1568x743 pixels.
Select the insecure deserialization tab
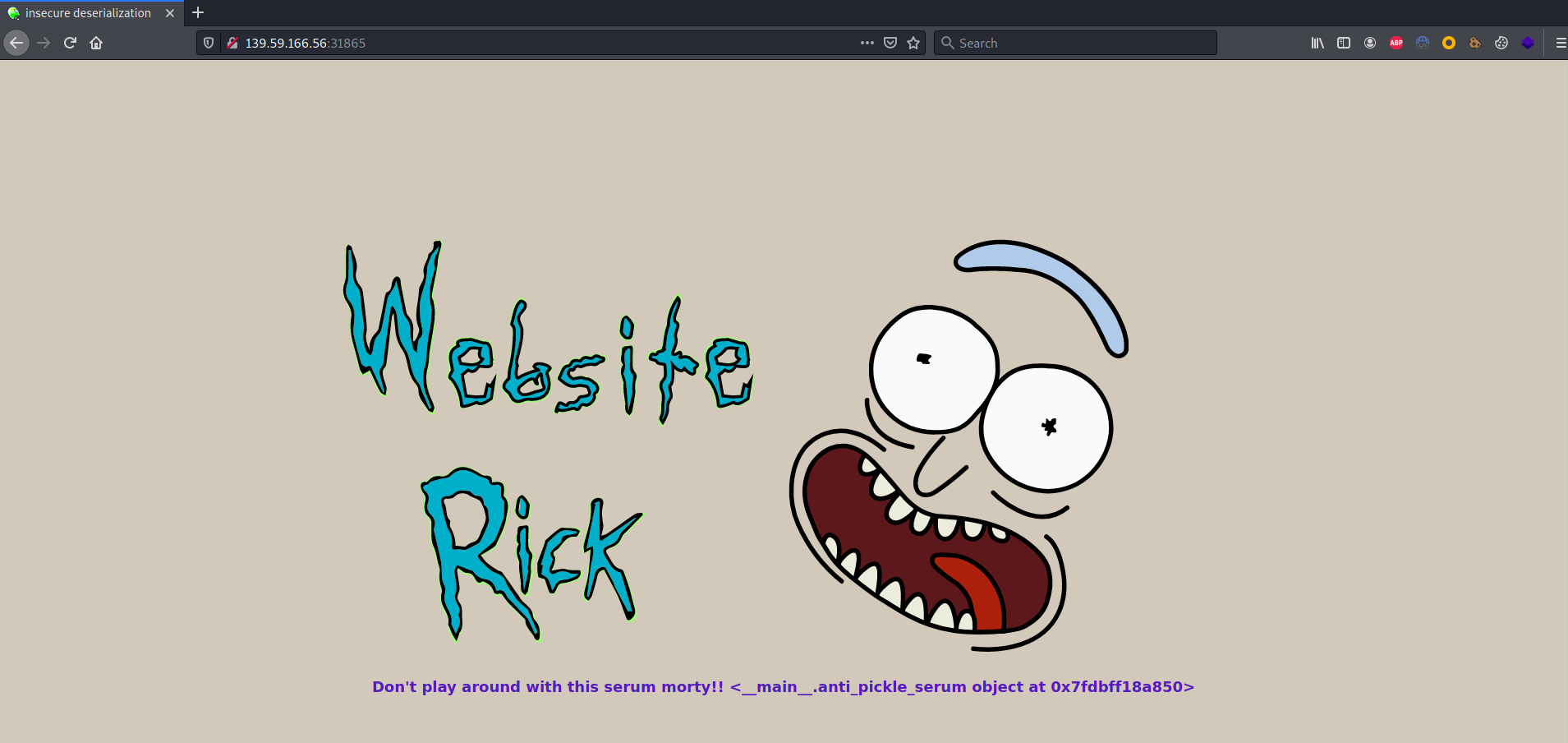pos(88,13)
